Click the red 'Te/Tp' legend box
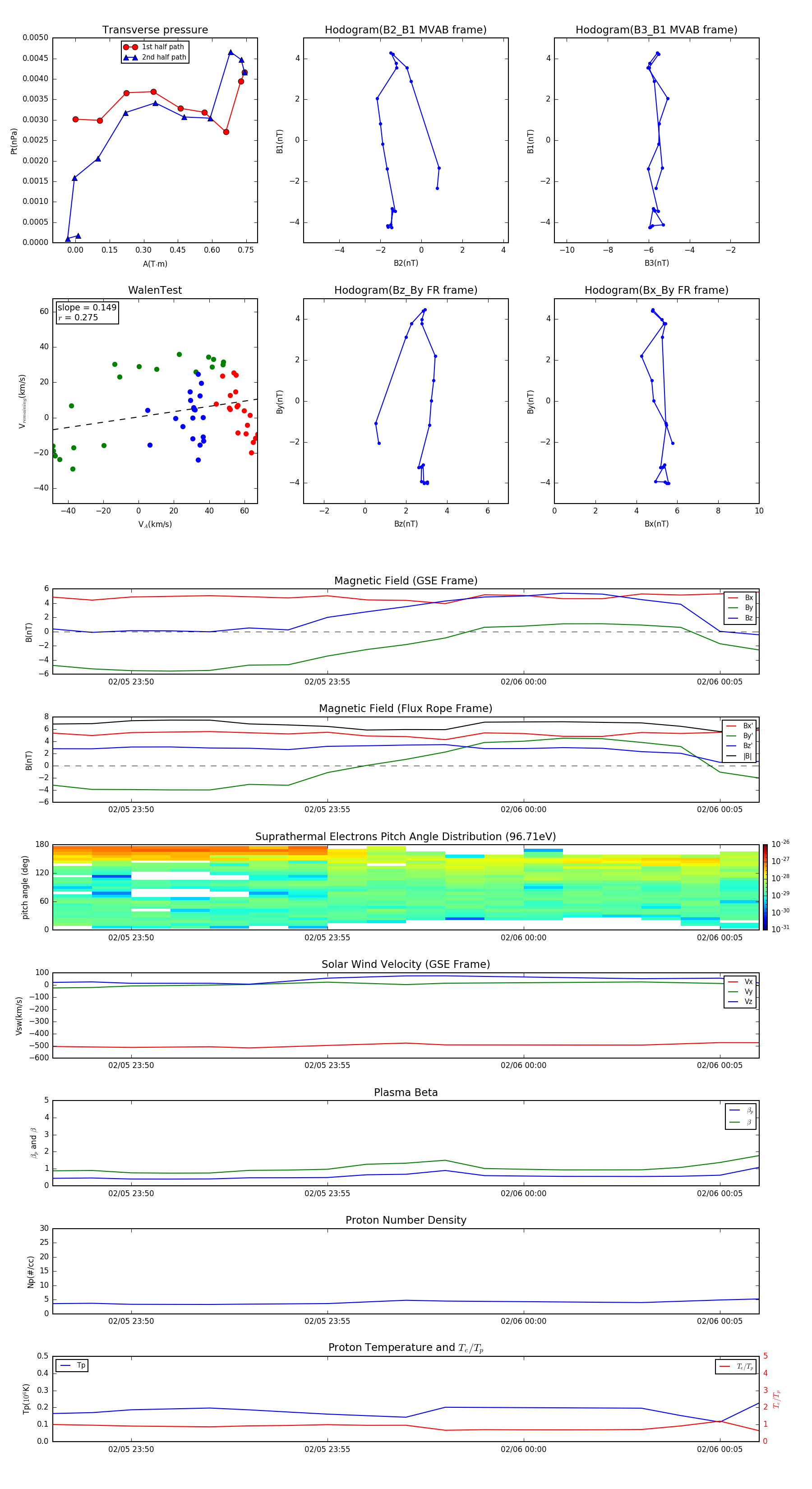The image size is (812, 1489). tap(736, 1366)
